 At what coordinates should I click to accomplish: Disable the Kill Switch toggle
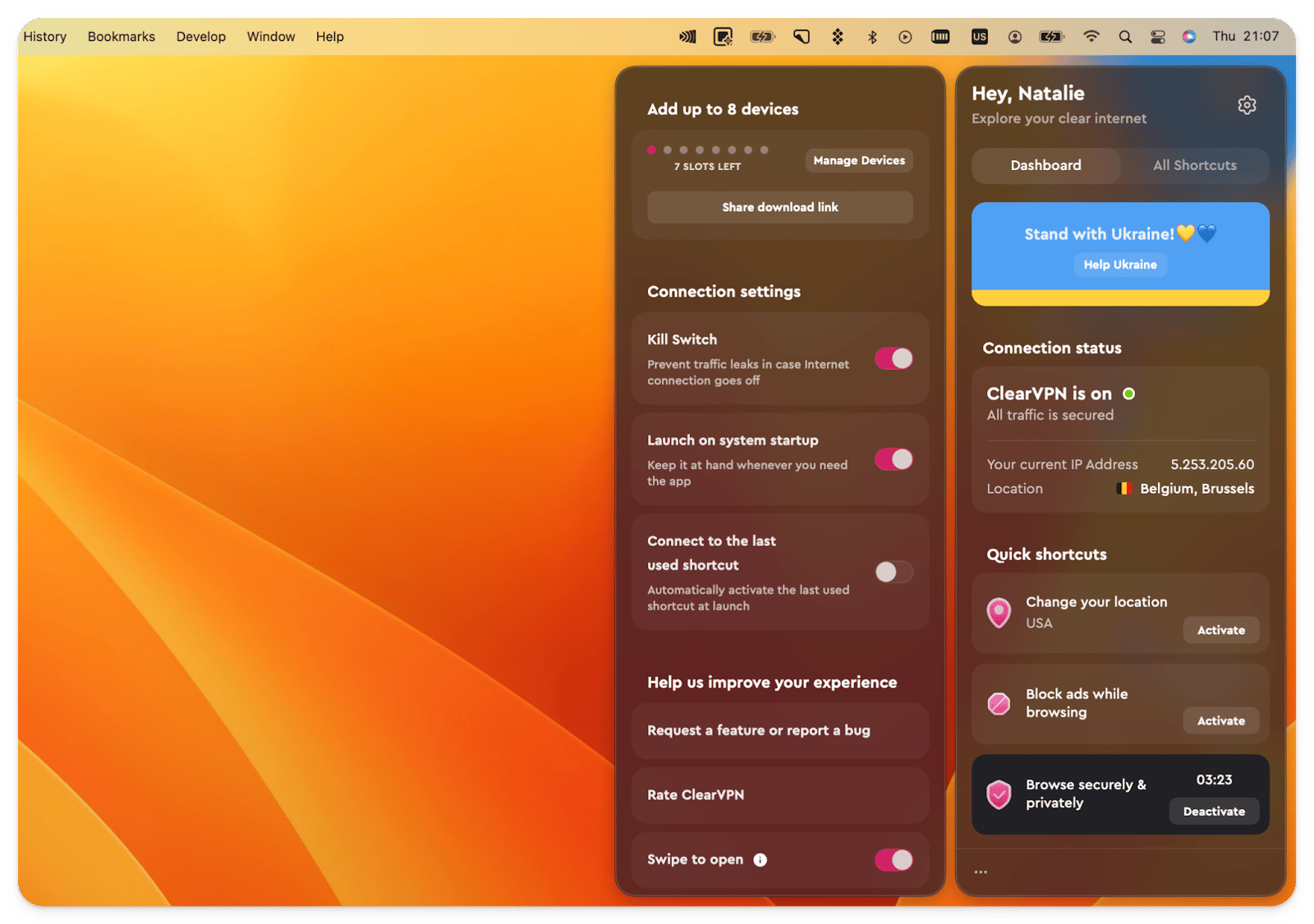(x=894, y=358)
